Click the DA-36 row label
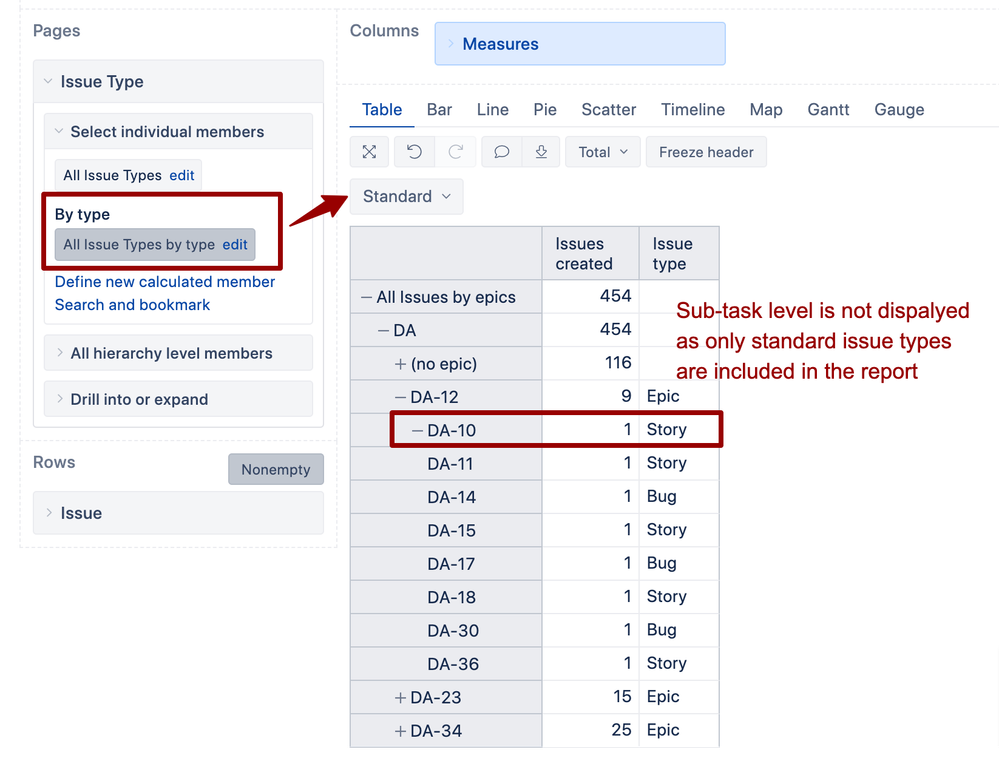Viewport: 999px width, 778px height. click(x=453, y=664)
